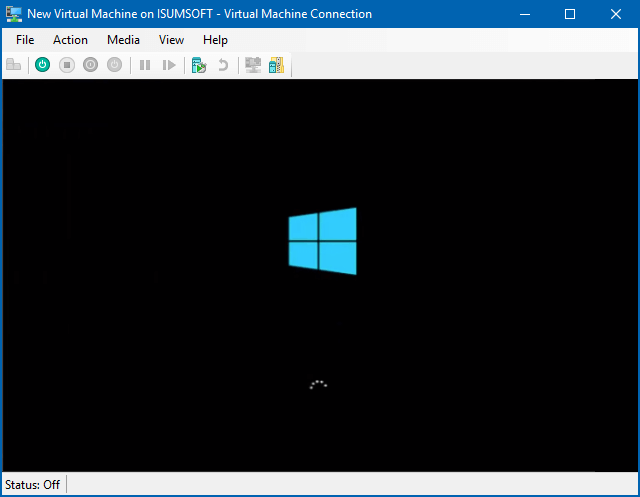The image size is (640, 497).
Task: Minimize the Virtual Machine Connection window
Action: pos(524,14)
